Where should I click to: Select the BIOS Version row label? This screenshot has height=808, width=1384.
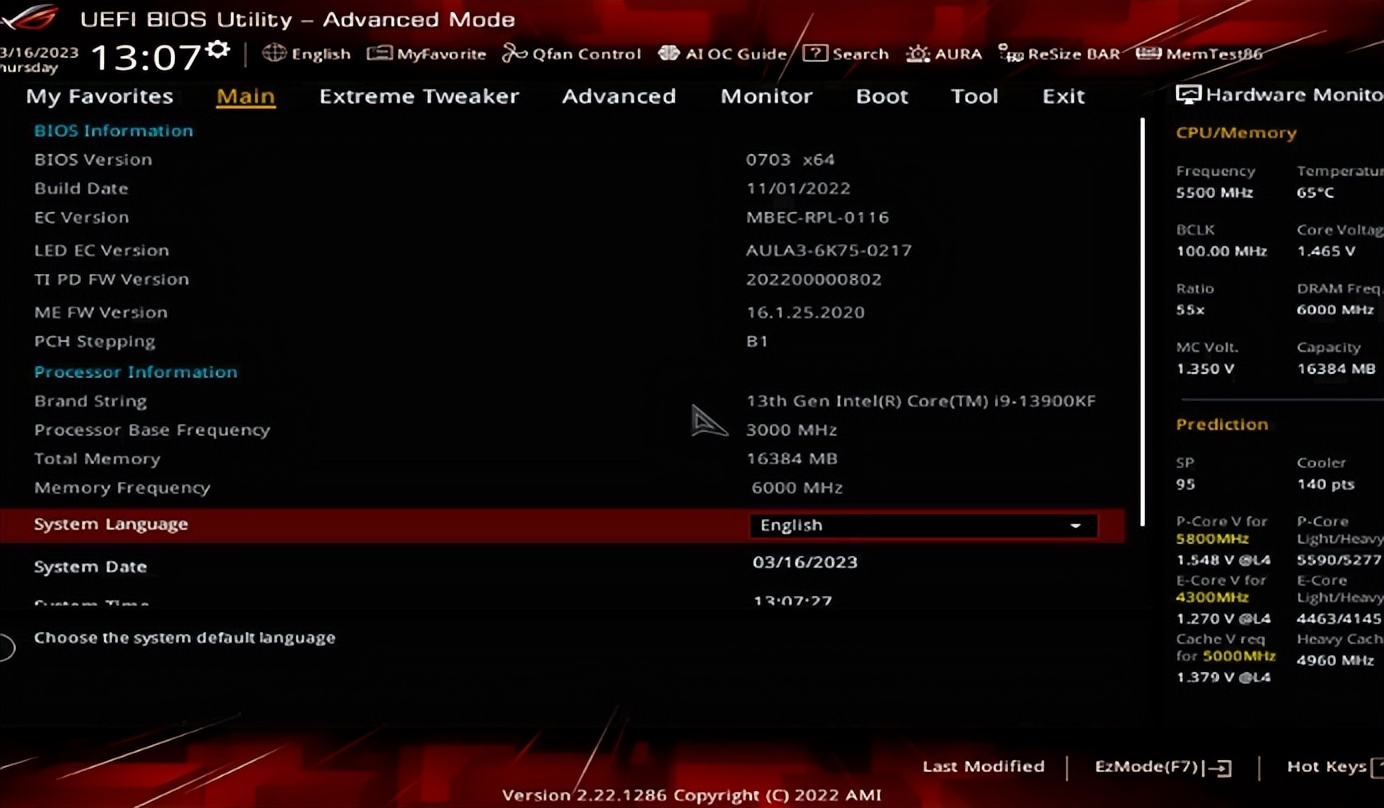click(93, 159)
